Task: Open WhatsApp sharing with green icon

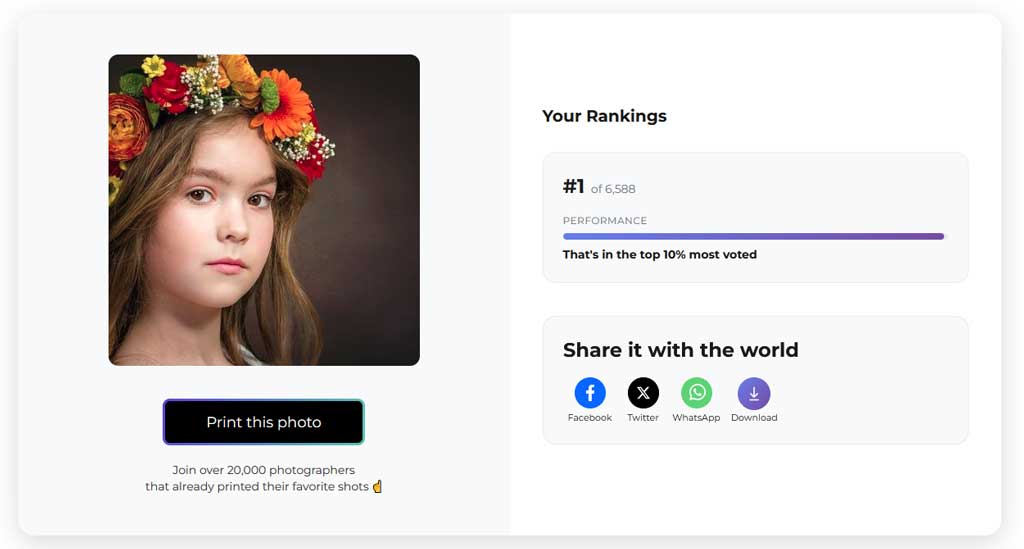Action: coord(697,393)
